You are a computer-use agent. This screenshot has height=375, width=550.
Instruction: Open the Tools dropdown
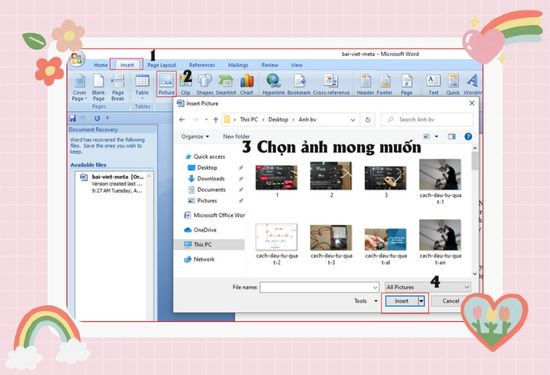[x=365, y=301]
